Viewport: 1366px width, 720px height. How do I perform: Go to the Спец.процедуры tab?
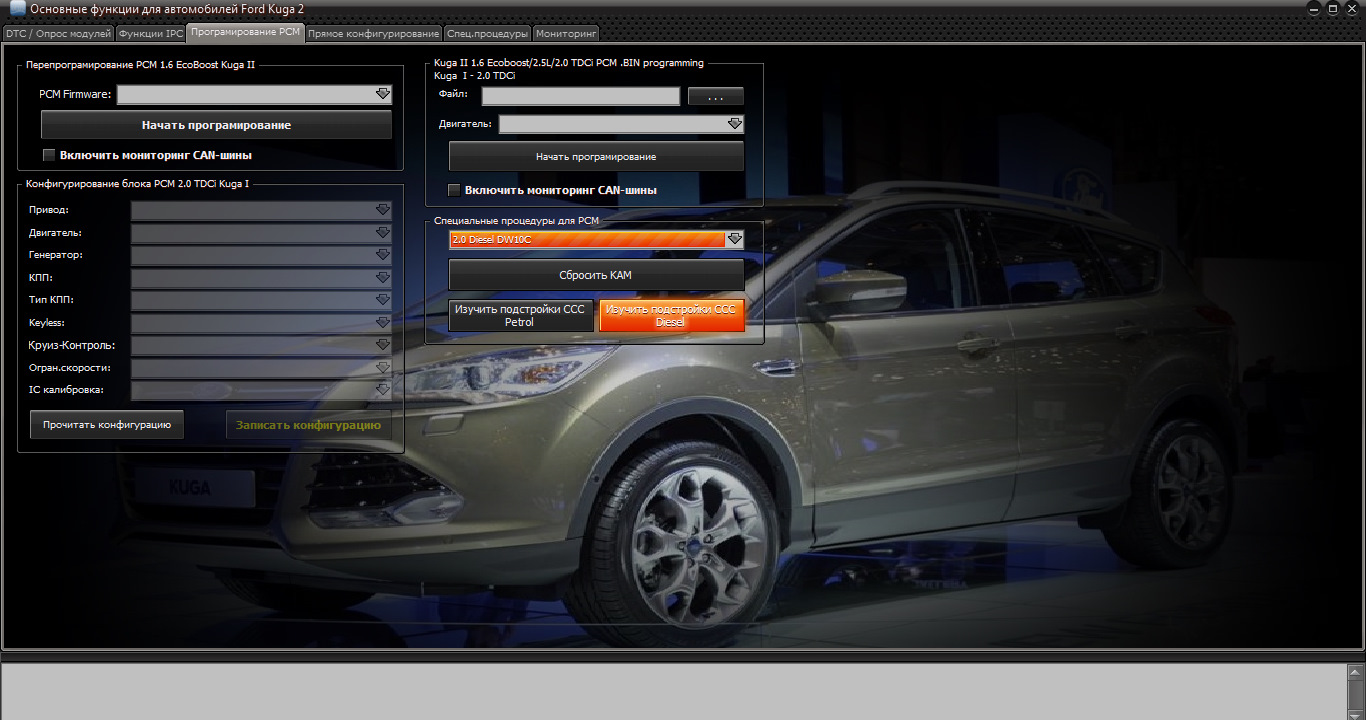487,33
